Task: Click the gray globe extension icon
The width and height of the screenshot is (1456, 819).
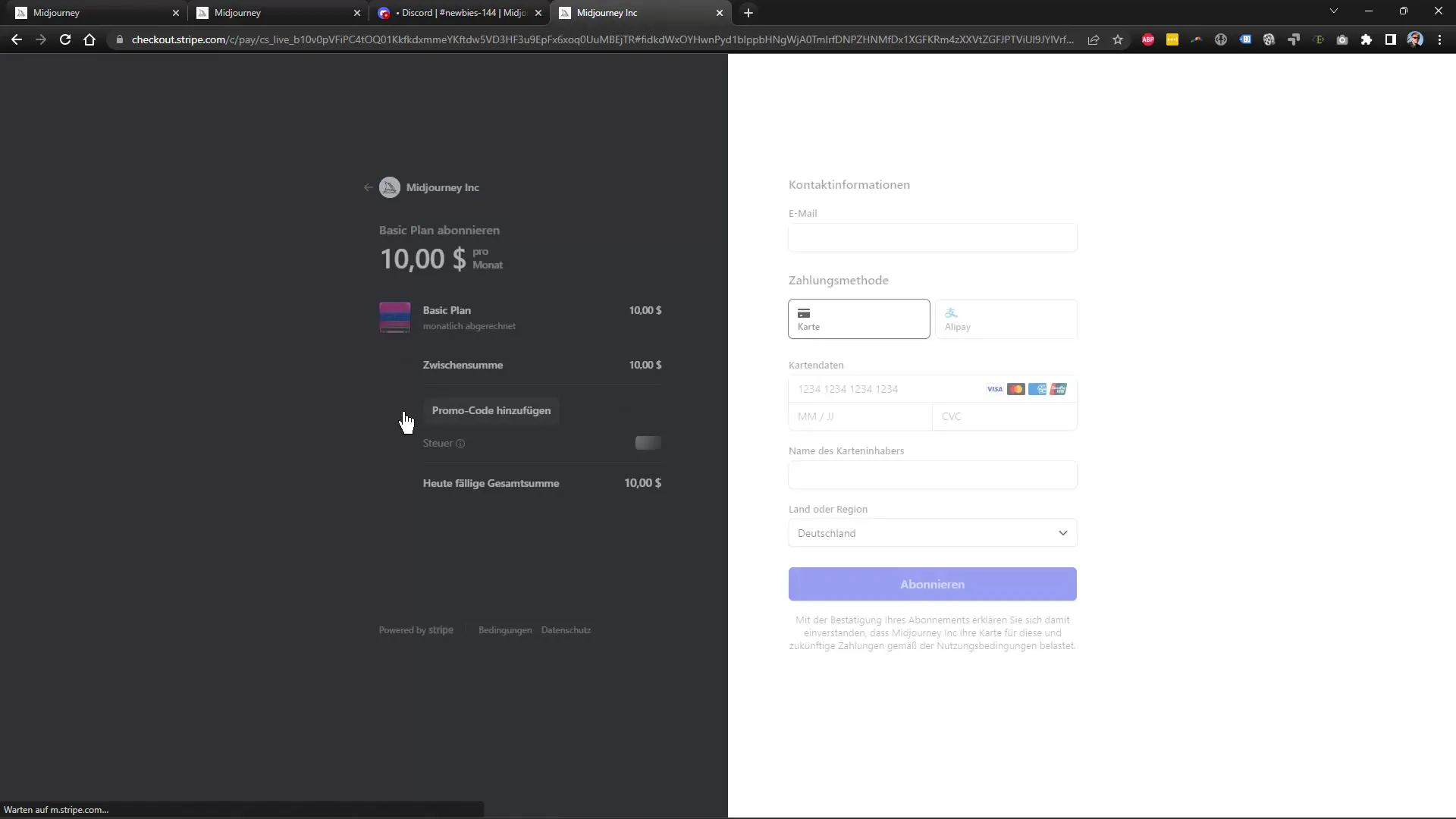Action: pos(1221,39)
